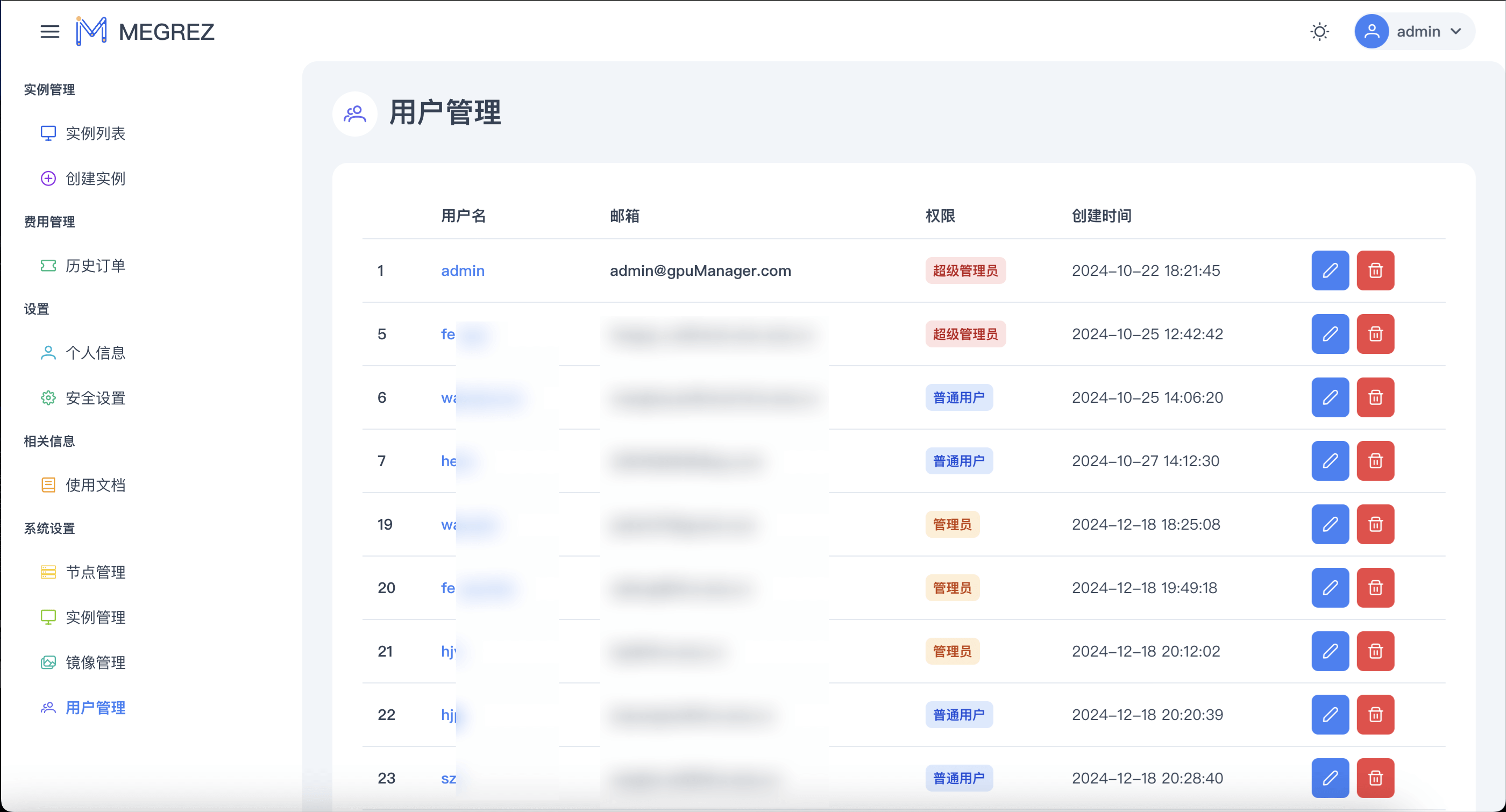
Task: Open 镜像管理 page
Action: pyautogui.click(x=95, y=662)
